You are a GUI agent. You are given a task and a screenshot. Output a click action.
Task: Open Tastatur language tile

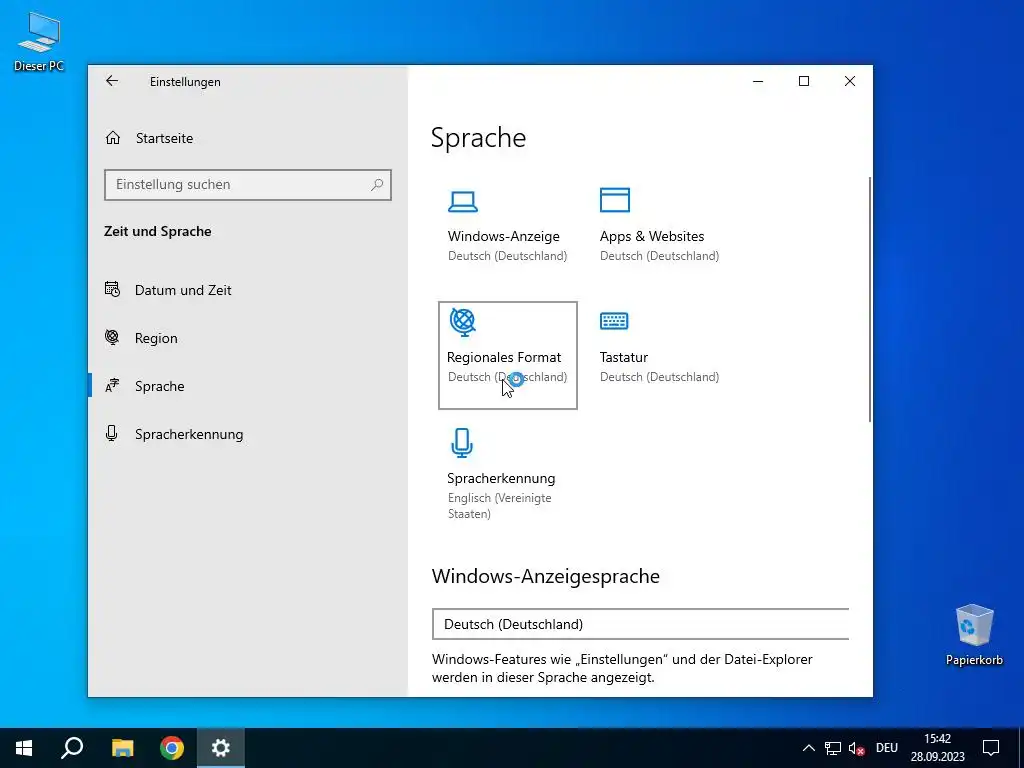point(660,356)
